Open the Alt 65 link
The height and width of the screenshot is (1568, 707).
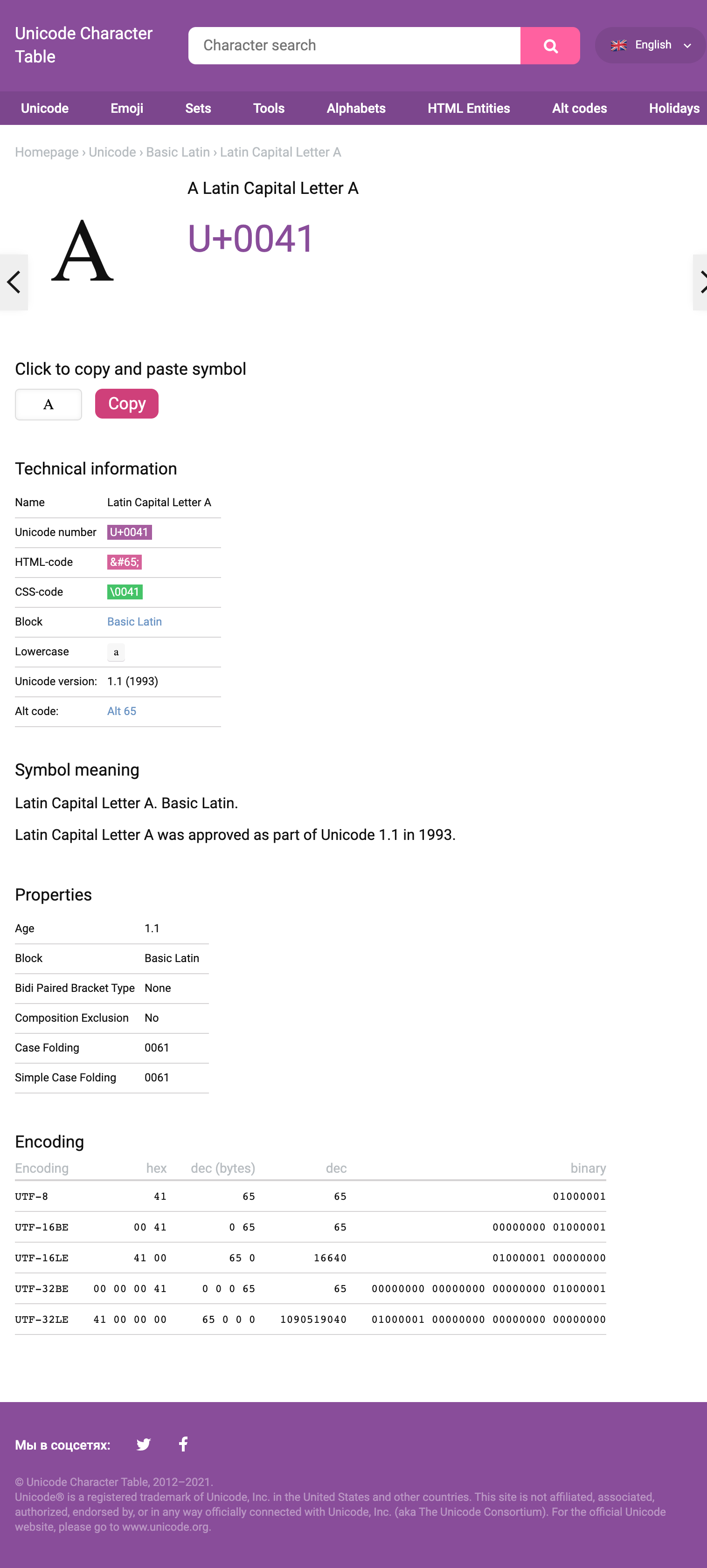[x=122, y=711]
